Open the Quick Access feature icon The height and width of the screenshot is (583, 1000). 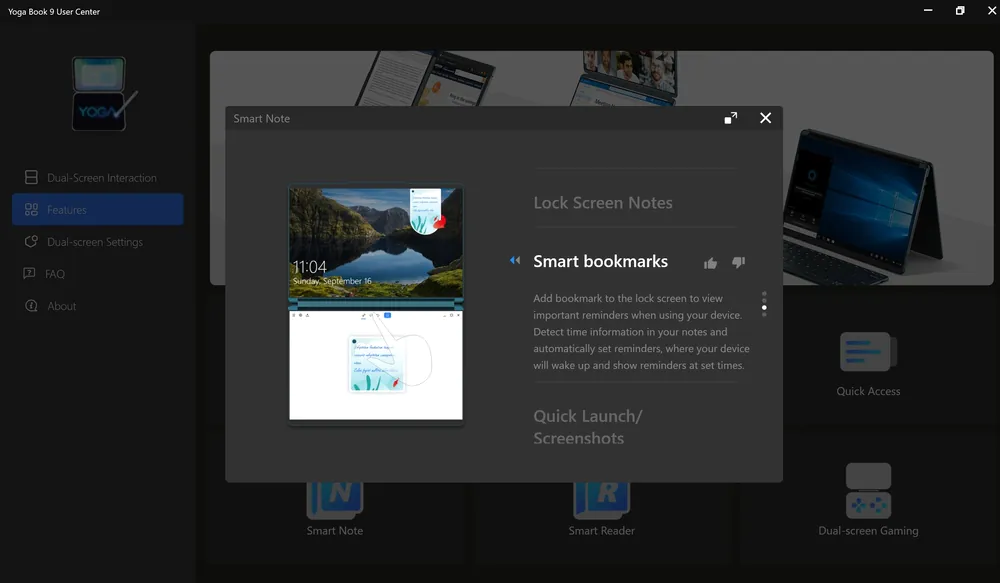pyautogui.click(x=868, y=351)
